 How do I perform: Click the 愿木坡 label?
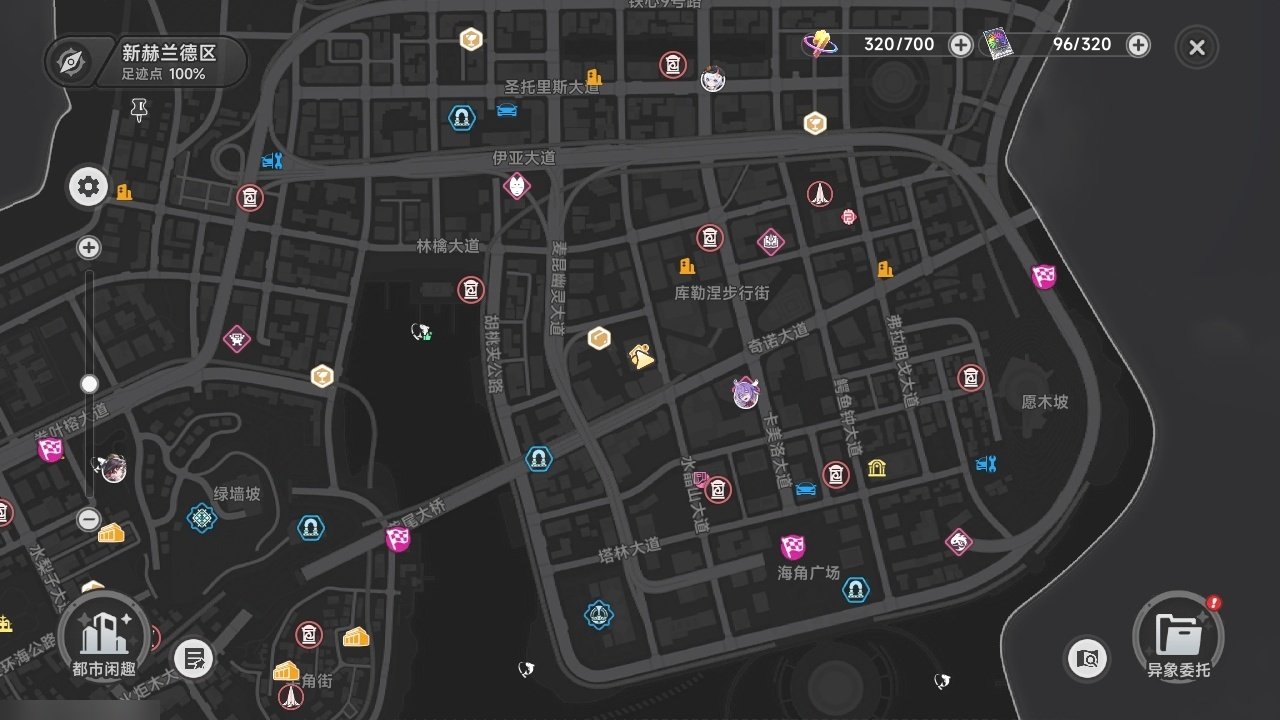coord(1045,402)
